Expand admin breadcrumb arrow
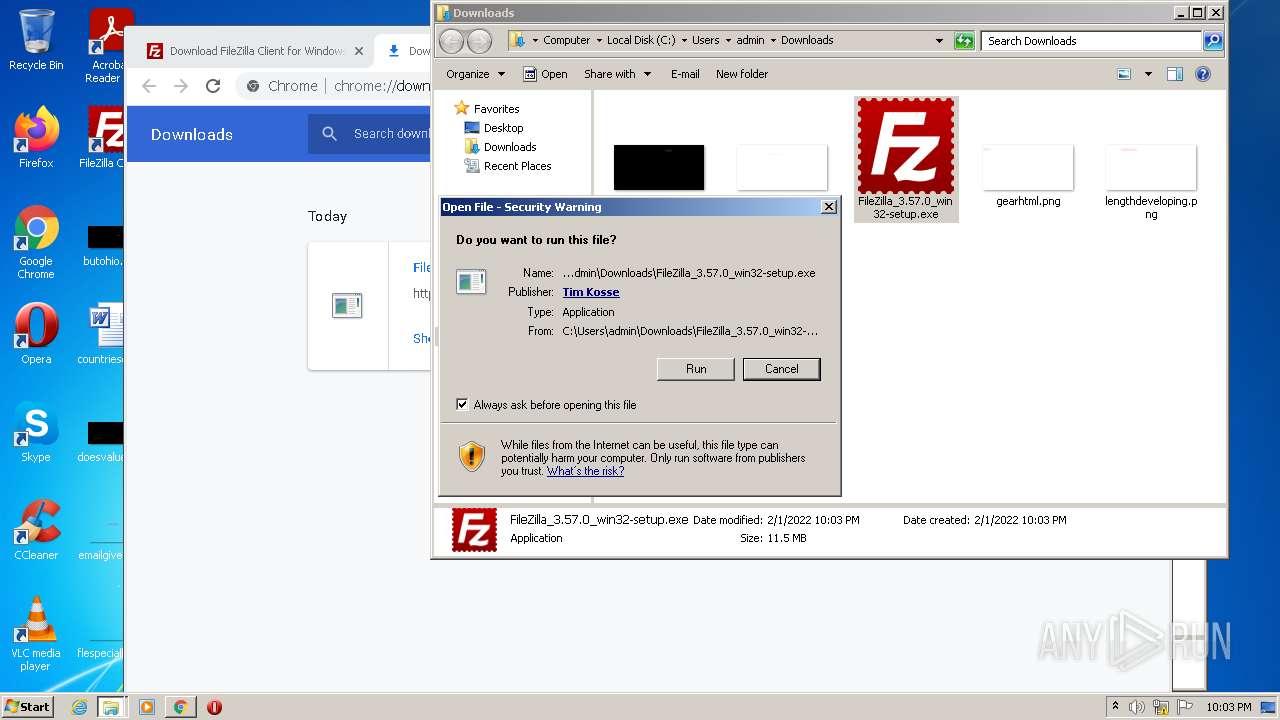Viewport: 1280px width, 720px height. click(x=773, y=41)
